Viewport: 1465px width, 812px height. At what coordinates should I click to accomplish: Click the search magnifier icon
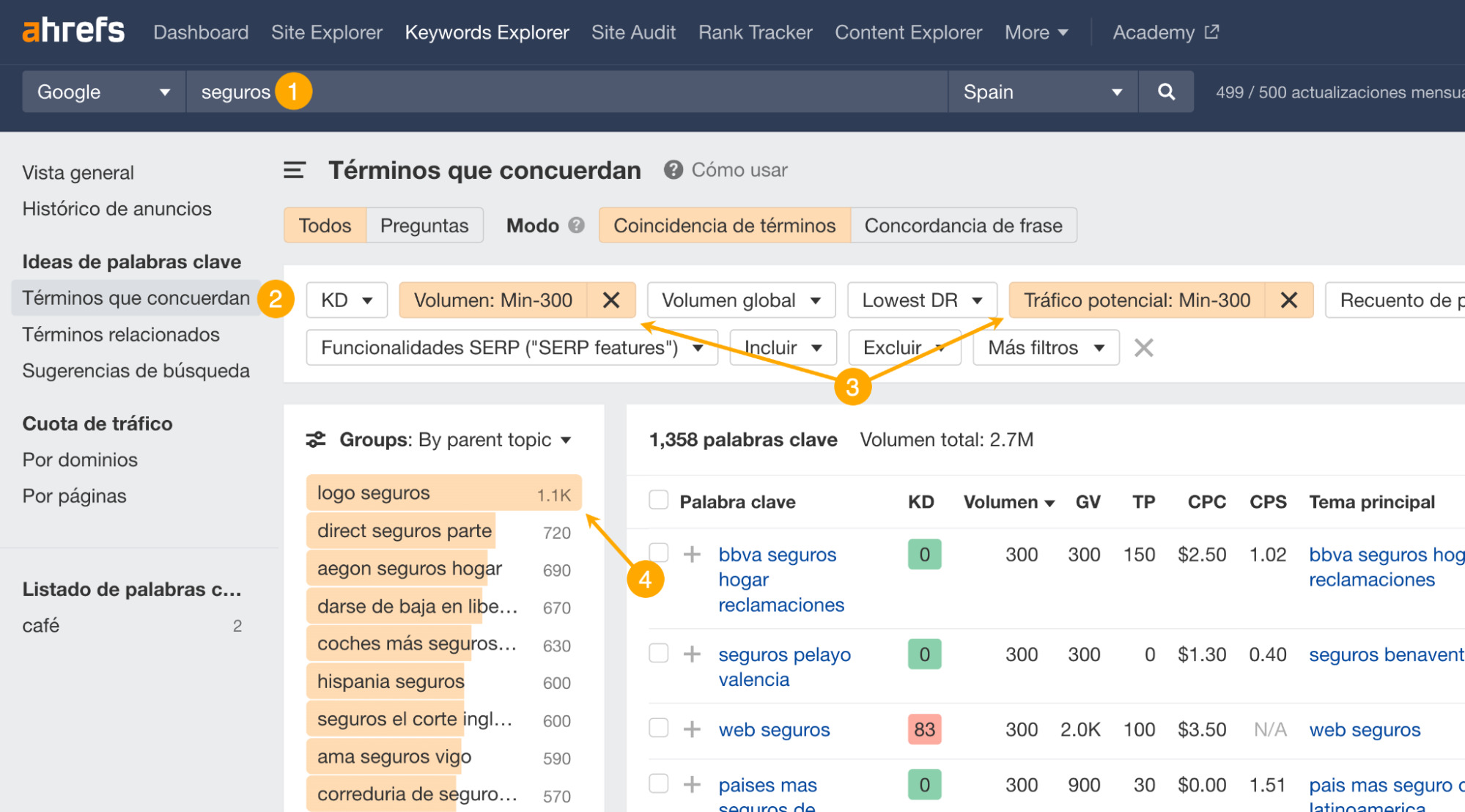coord(1165,92)
